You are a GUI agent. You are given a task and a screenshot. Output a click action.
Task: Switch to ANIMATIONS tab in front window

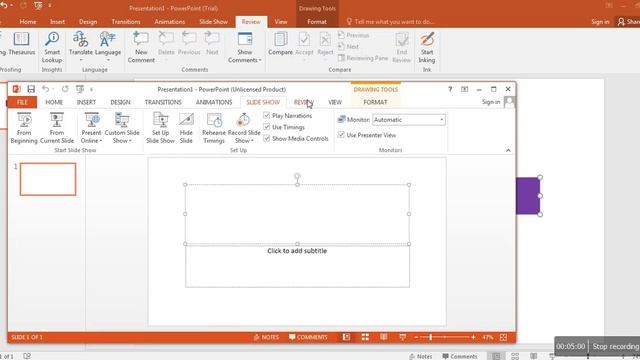coord(214,102)
